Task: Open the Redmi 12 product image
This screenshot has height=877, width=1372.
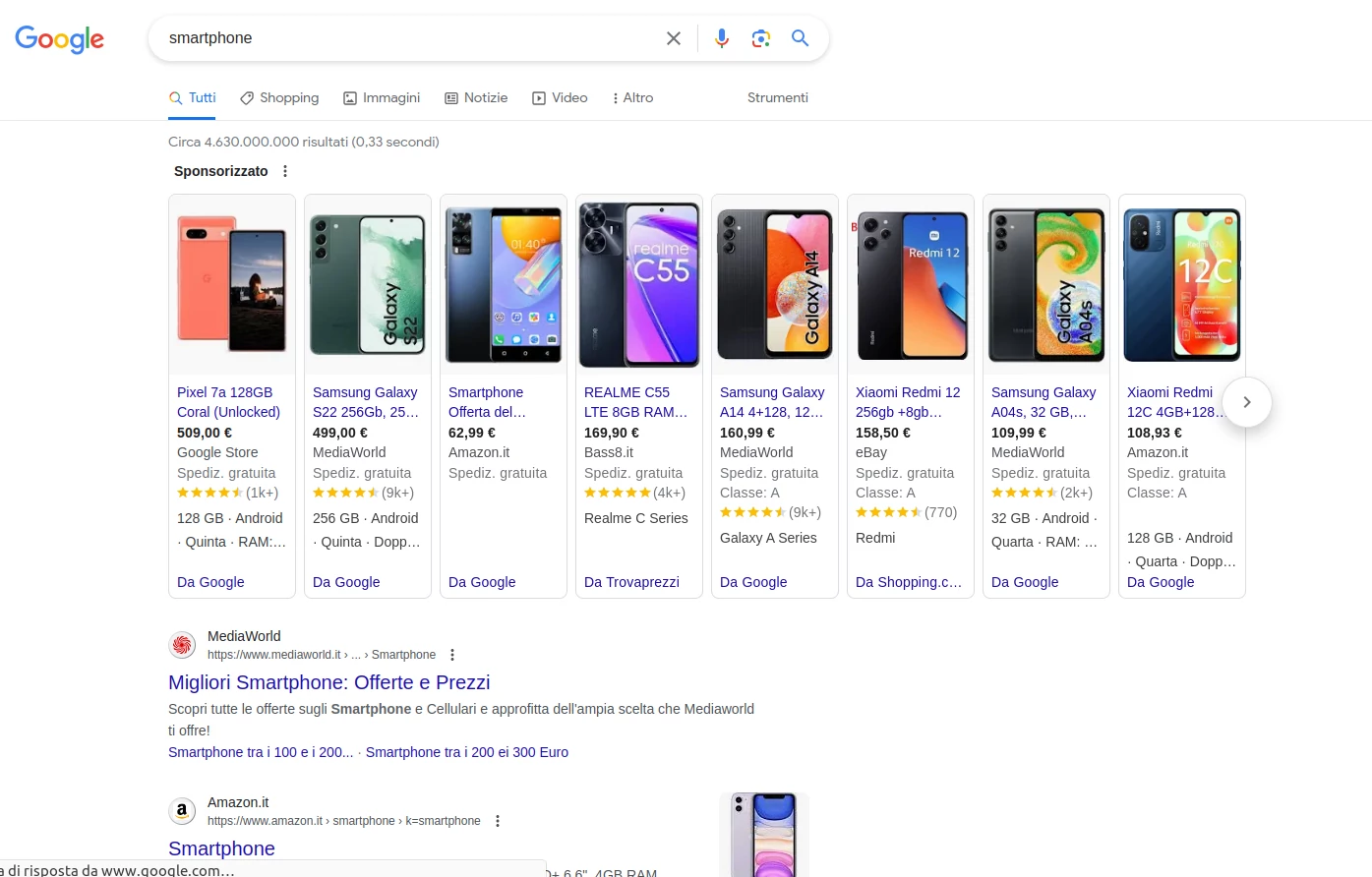Action: 911,284
